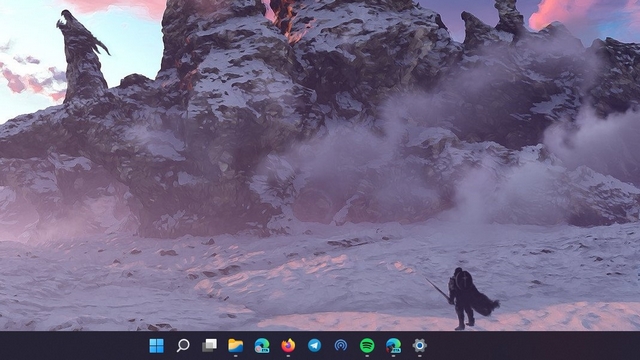This screenshot has width=640, height=360.
Task: Open Task View overlapping squares icon
Action: [209, 346]
